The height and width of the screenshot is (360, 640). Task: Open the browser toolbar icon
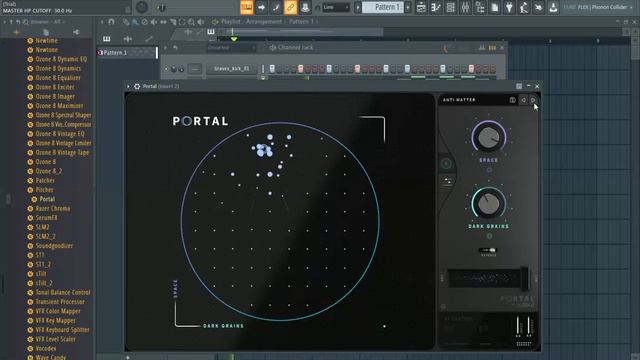(480, 7)
